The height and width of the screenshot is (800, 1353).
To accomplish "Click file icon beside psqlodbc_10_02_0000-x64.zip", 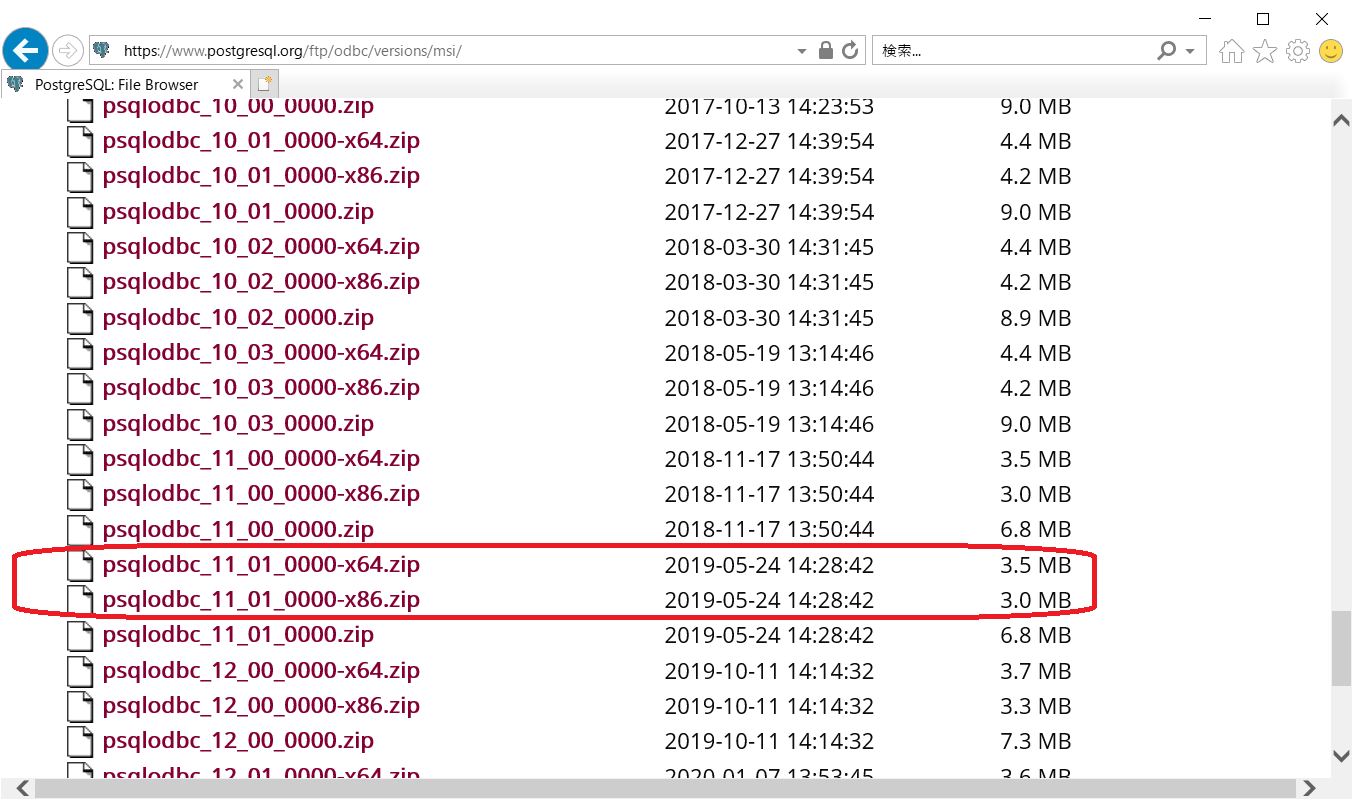I will coord(80,247).
